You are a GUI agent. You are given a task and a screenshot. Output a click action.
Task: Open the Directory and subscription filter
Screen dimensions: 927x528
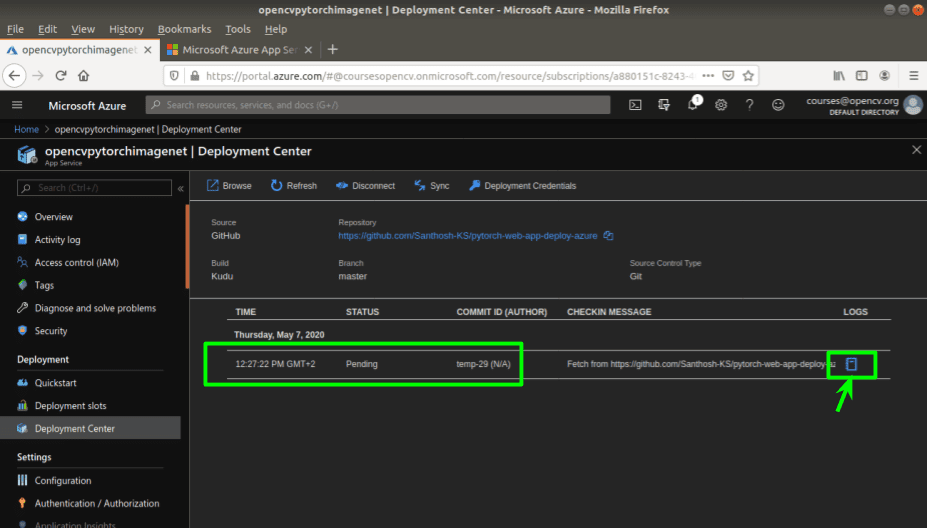tap(664, 105)
